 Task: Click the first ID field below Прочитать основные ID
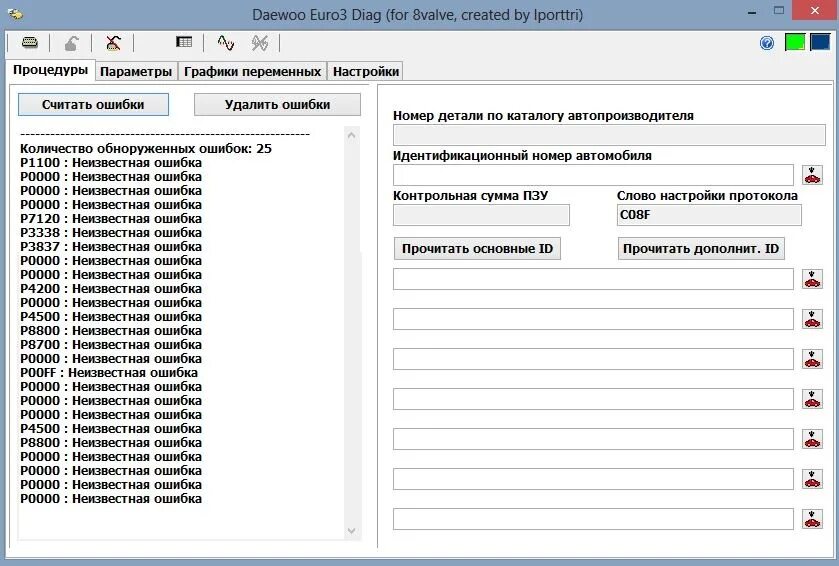[x=593, y=279]
